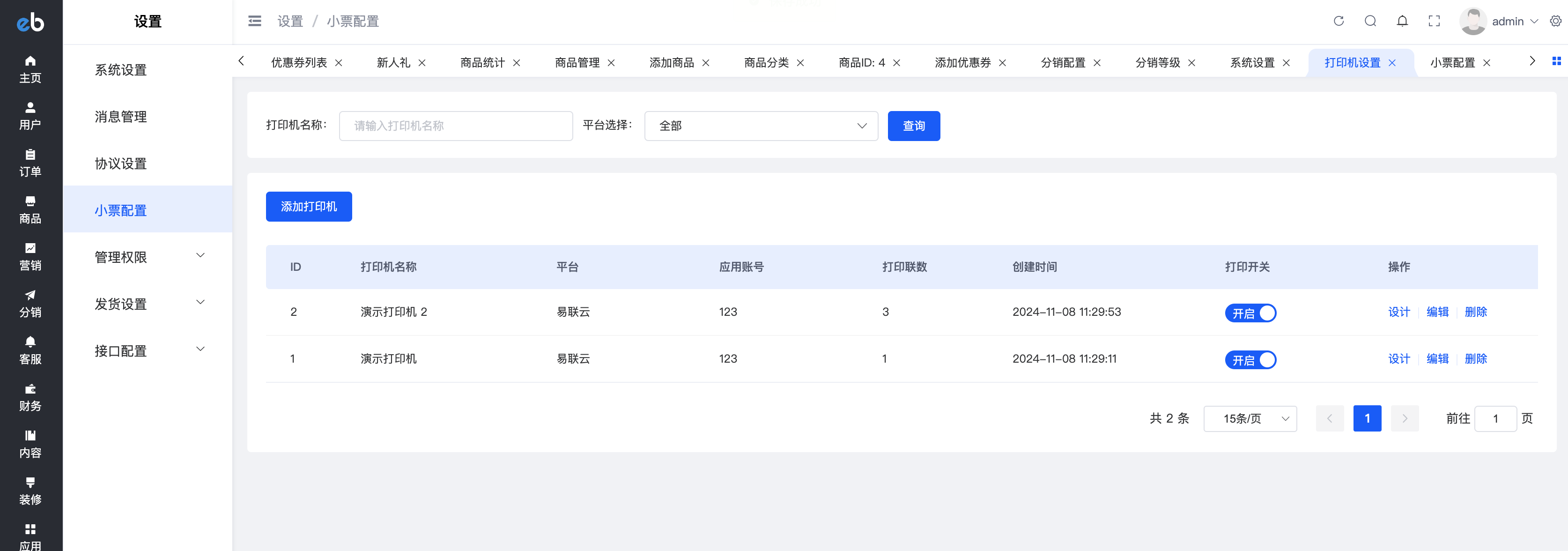The image size is (1568, 551).
Task: Open search with magnifier icon
Action: point(1370,21)
